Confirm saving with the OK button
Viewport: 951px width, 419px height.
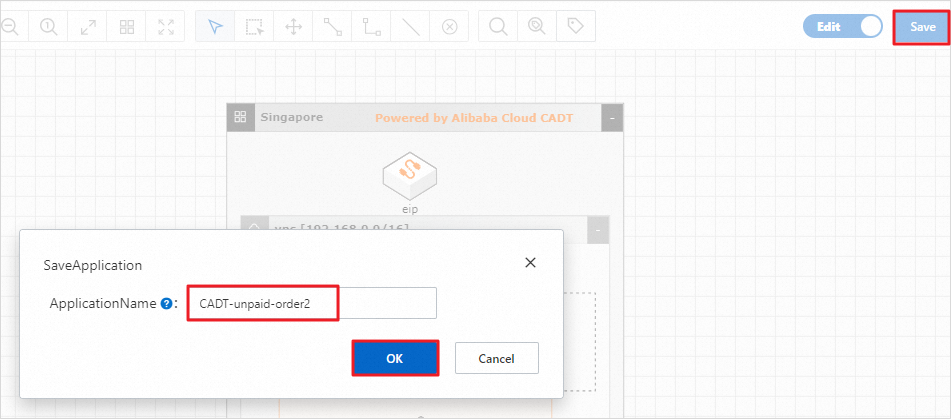[395, 358]
